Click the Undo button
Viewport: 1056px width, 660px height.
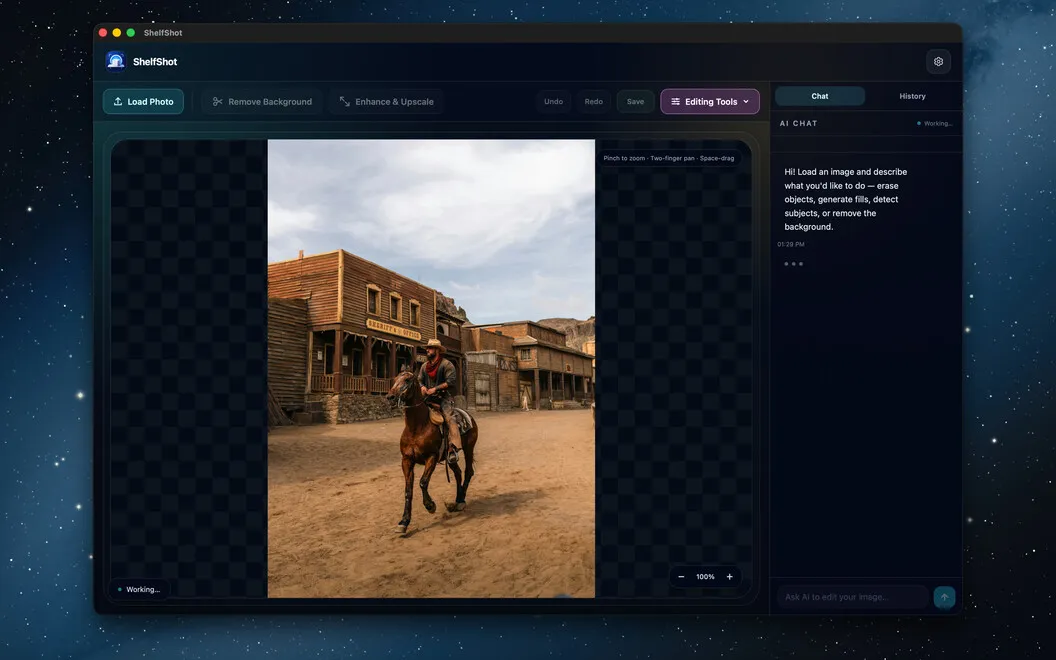click(554, 102)
